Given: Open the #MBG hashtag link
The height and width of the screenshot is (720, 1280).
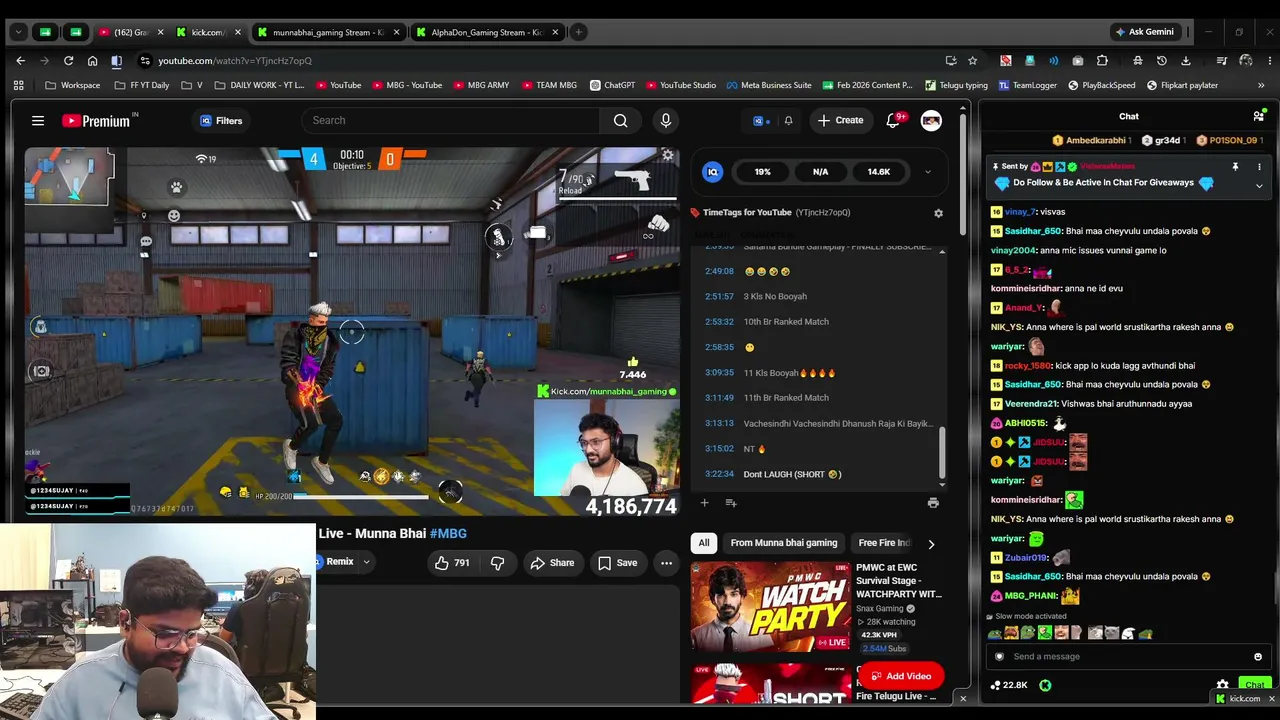Looking at the screenshot, I should (x=448, y=534).
